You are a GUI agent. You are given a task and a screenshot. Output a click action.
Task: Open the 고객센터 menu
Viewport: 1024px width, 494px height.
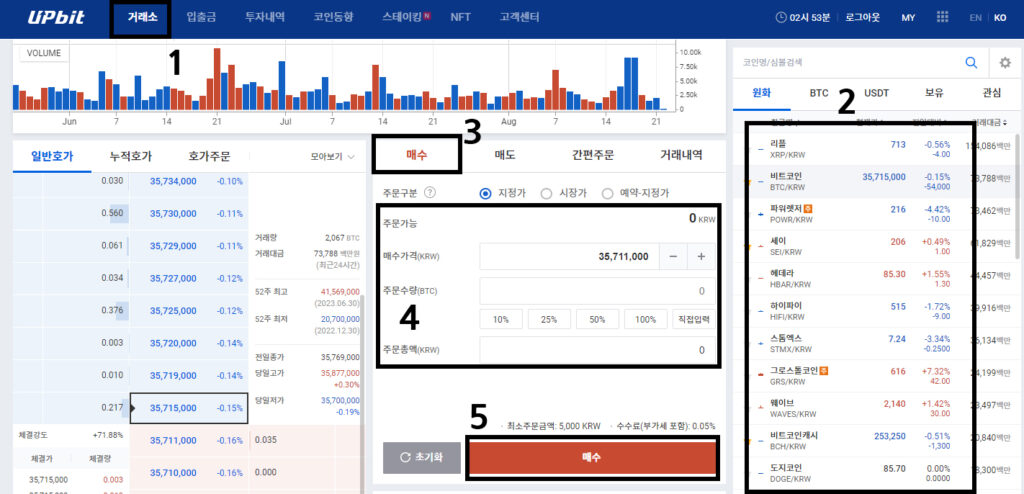point(520,18)
